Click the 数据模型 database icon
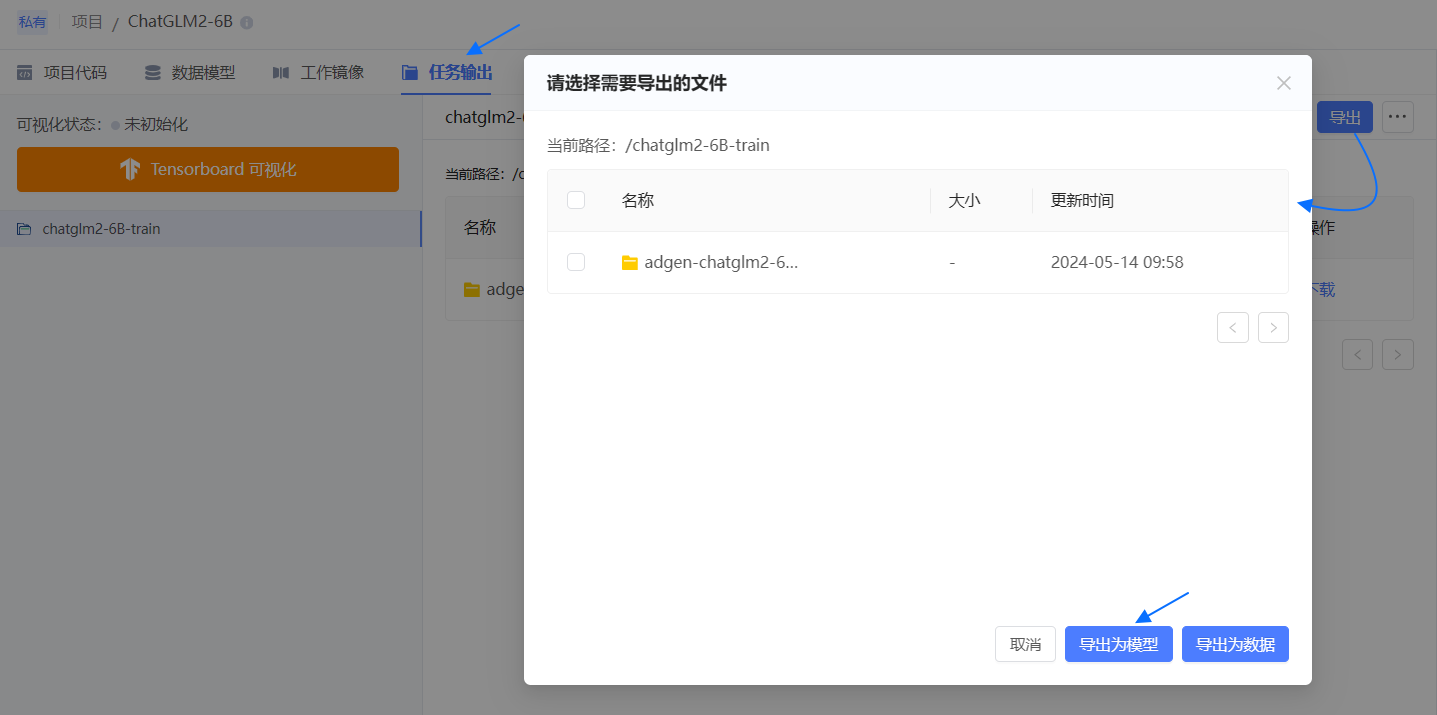The image size is (1437, 715). click(152, 73)
